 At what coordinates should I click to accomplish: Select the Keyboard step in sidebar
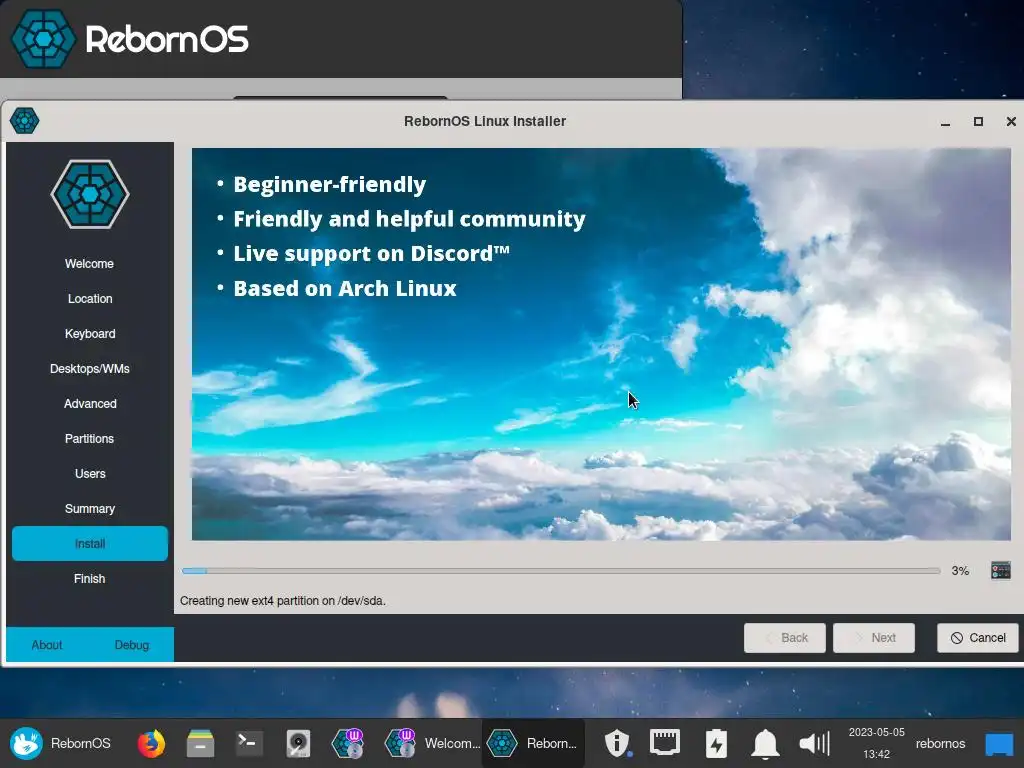89,334
